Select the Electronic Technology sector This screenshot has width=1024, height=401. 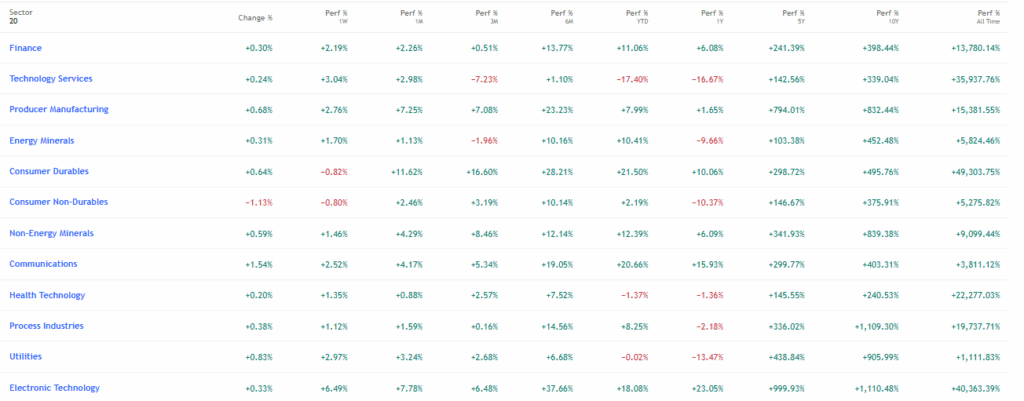click(x=54, y=387)
